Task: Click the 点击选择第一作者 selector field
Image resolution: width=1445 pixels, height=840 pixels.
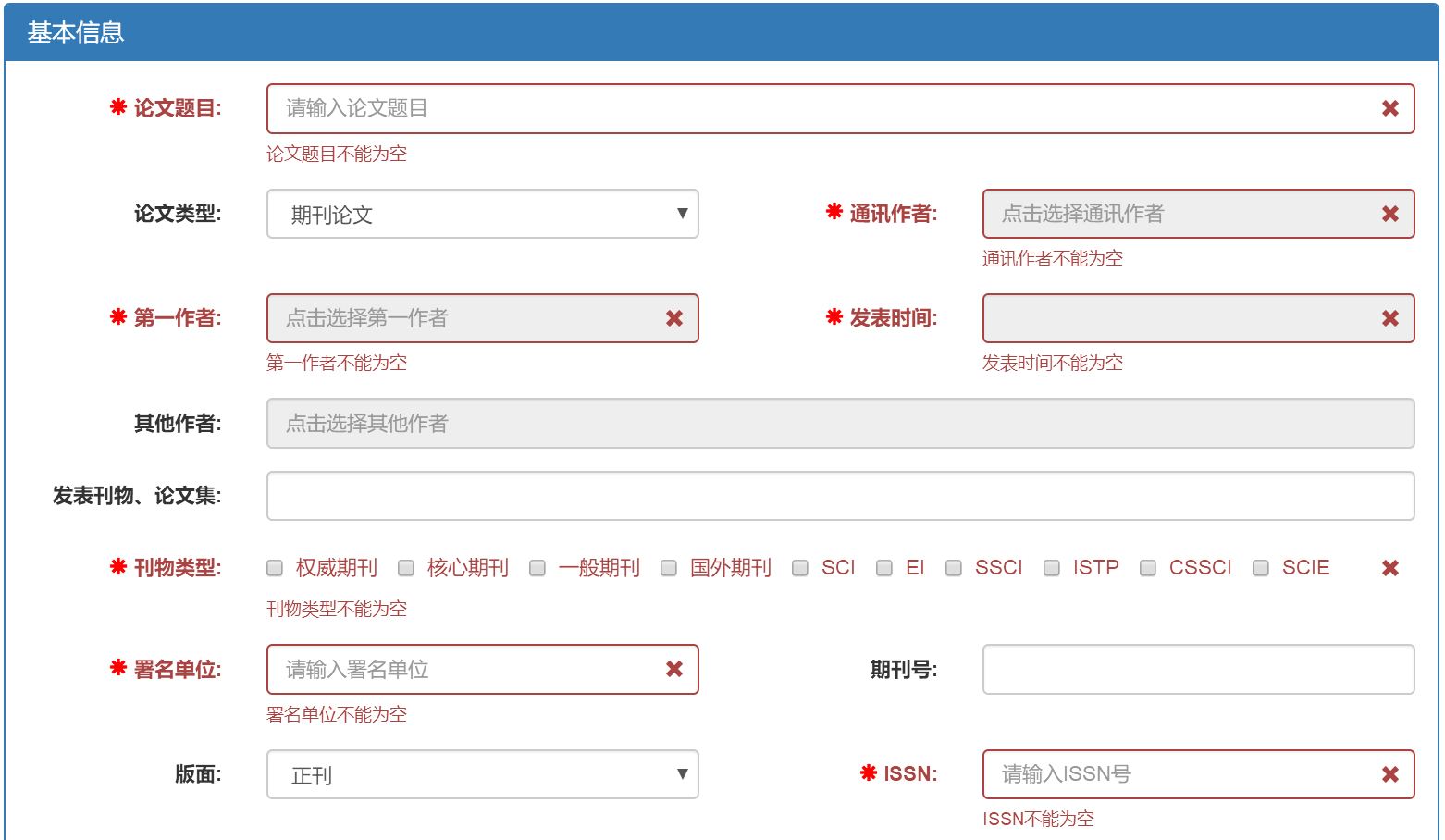Action: (x=463, y=319)
